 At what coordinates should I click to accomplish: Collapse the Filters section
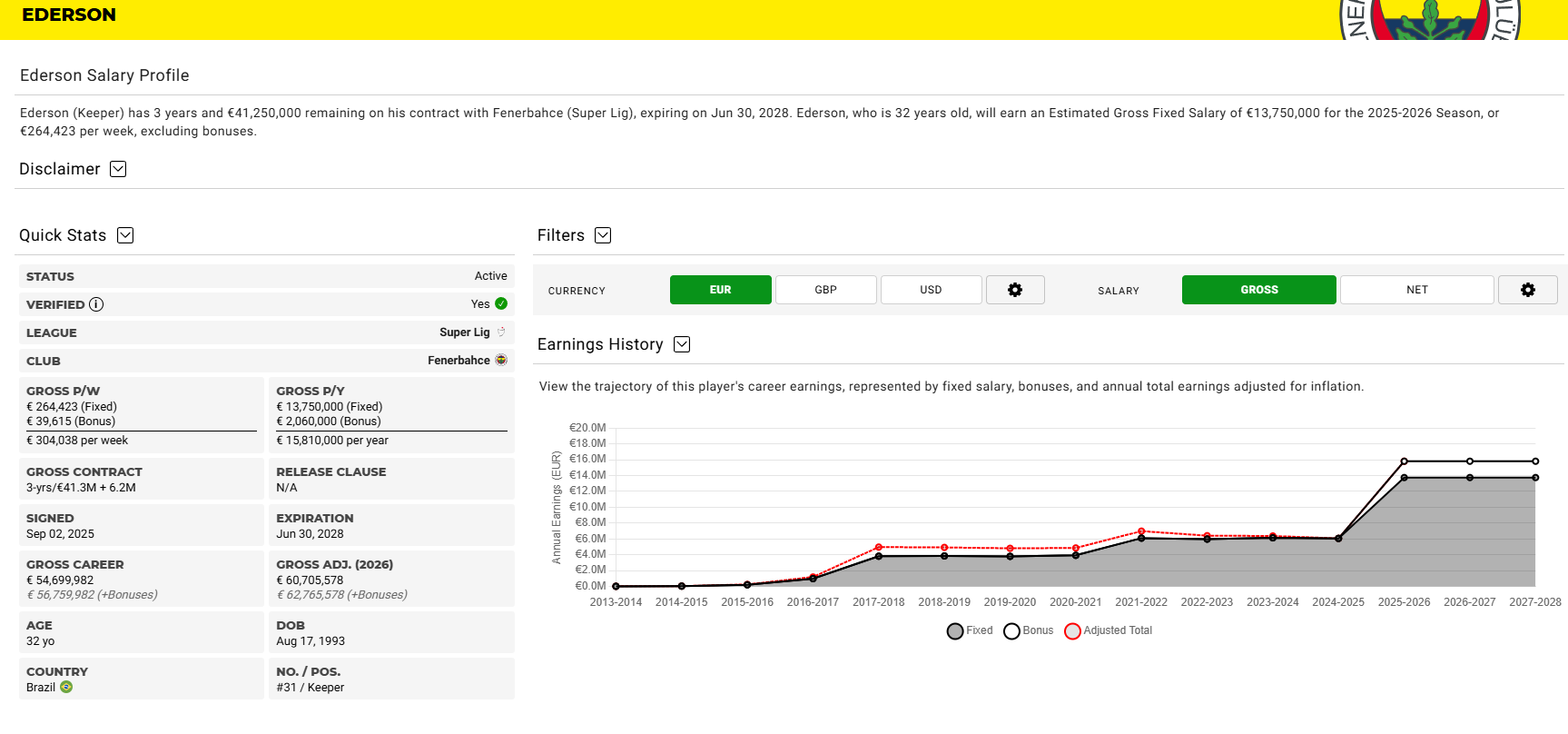pyautogui.click(x=603, y=235)
